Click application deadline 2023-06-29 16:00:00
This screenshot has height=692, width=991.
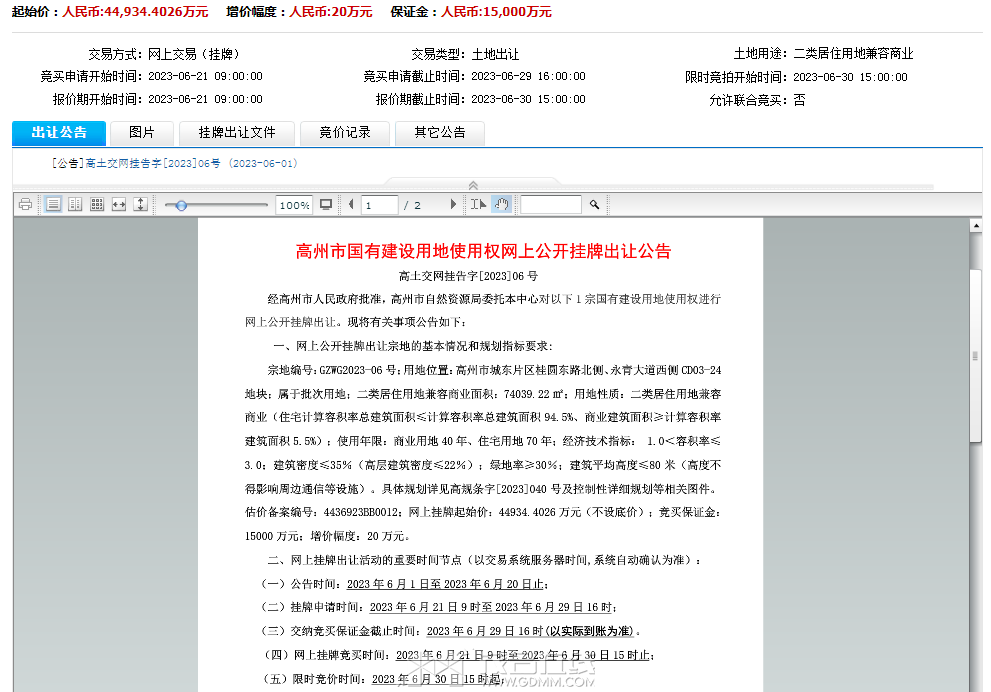point(528,76)
